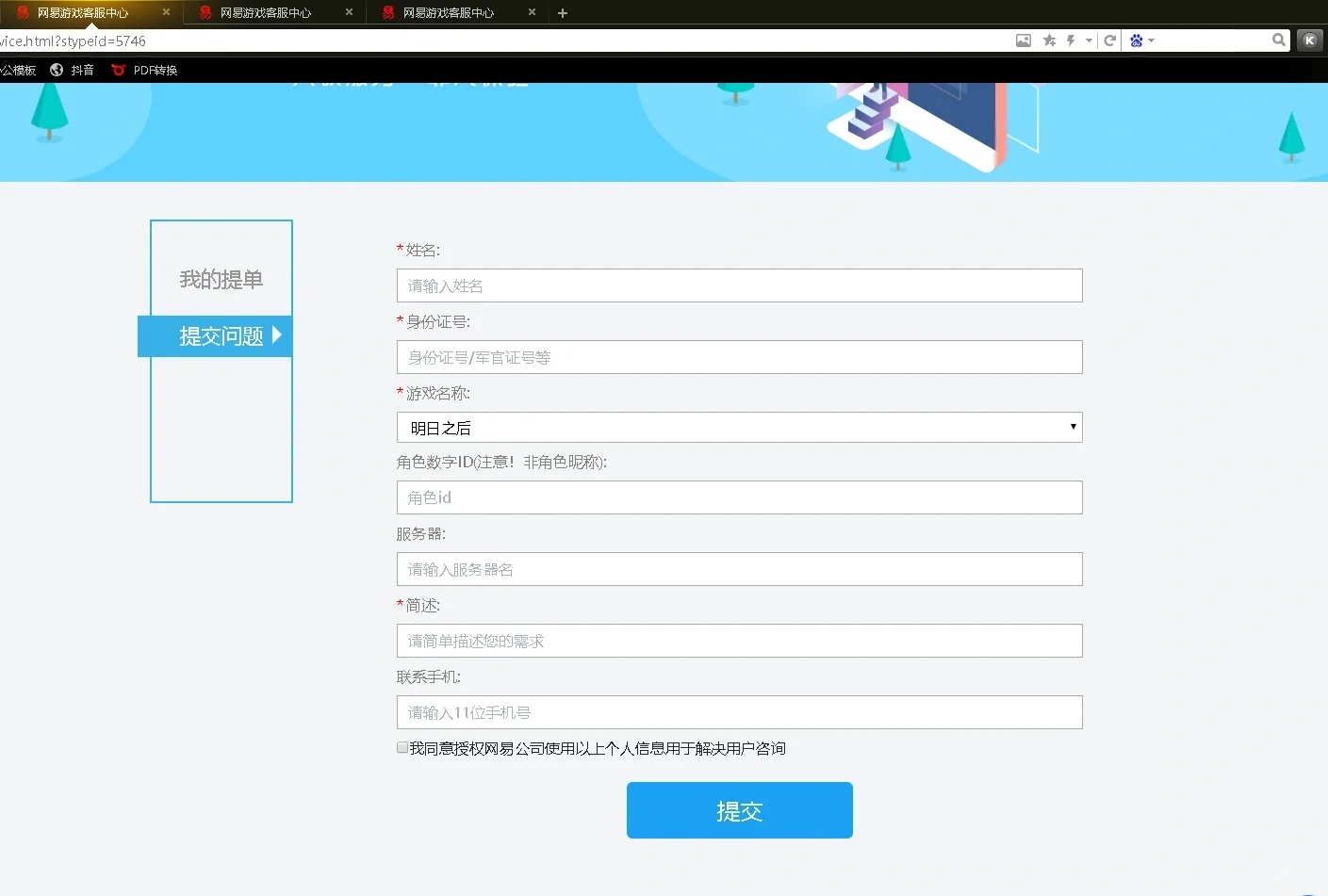Open 我的提单 in sidebar
The width and height of the screenshot is (1328, 896).
221,280
